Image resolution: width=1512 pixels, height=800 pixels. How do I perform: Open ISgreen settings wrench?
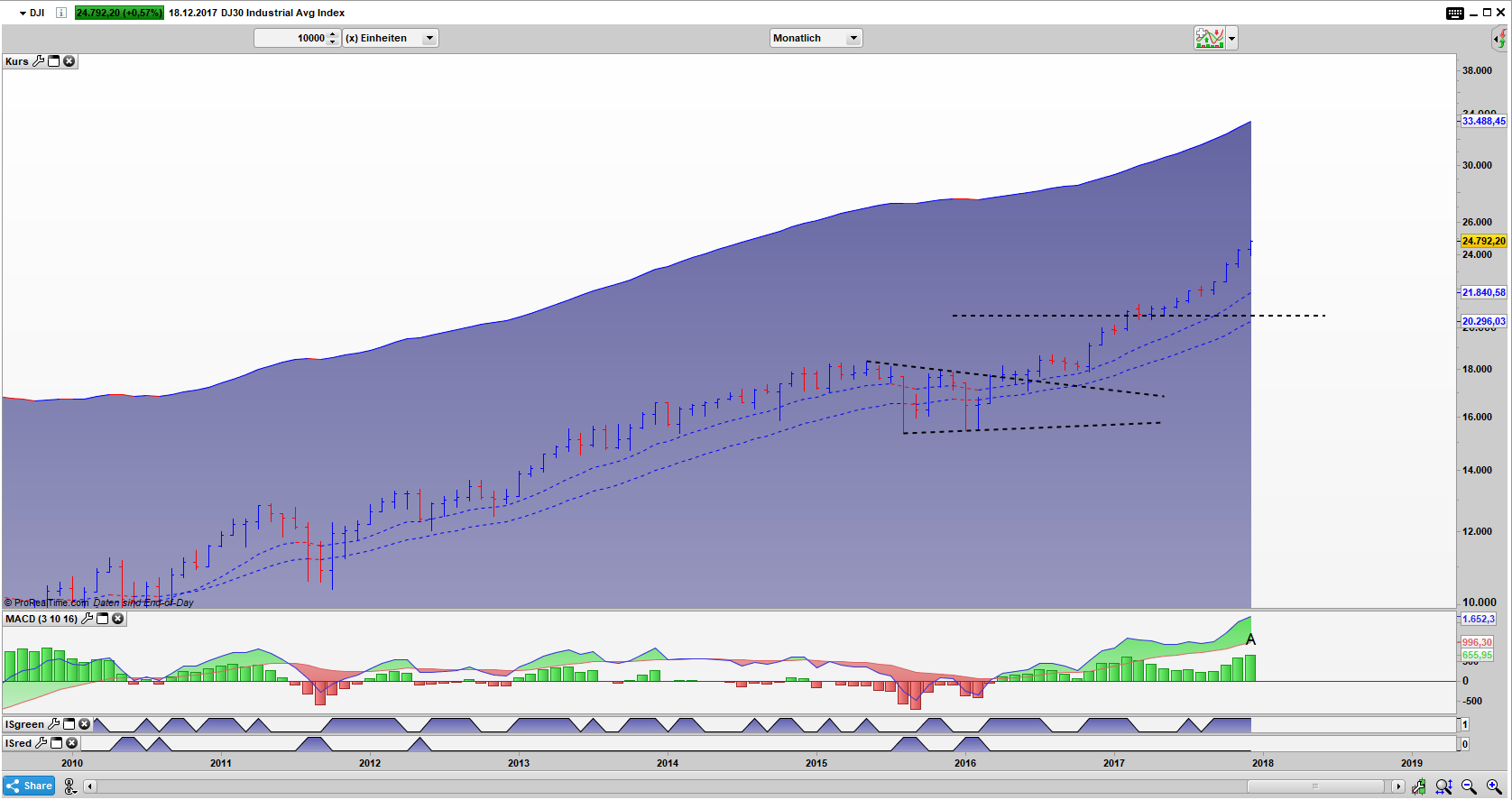(x=54, y=724)
